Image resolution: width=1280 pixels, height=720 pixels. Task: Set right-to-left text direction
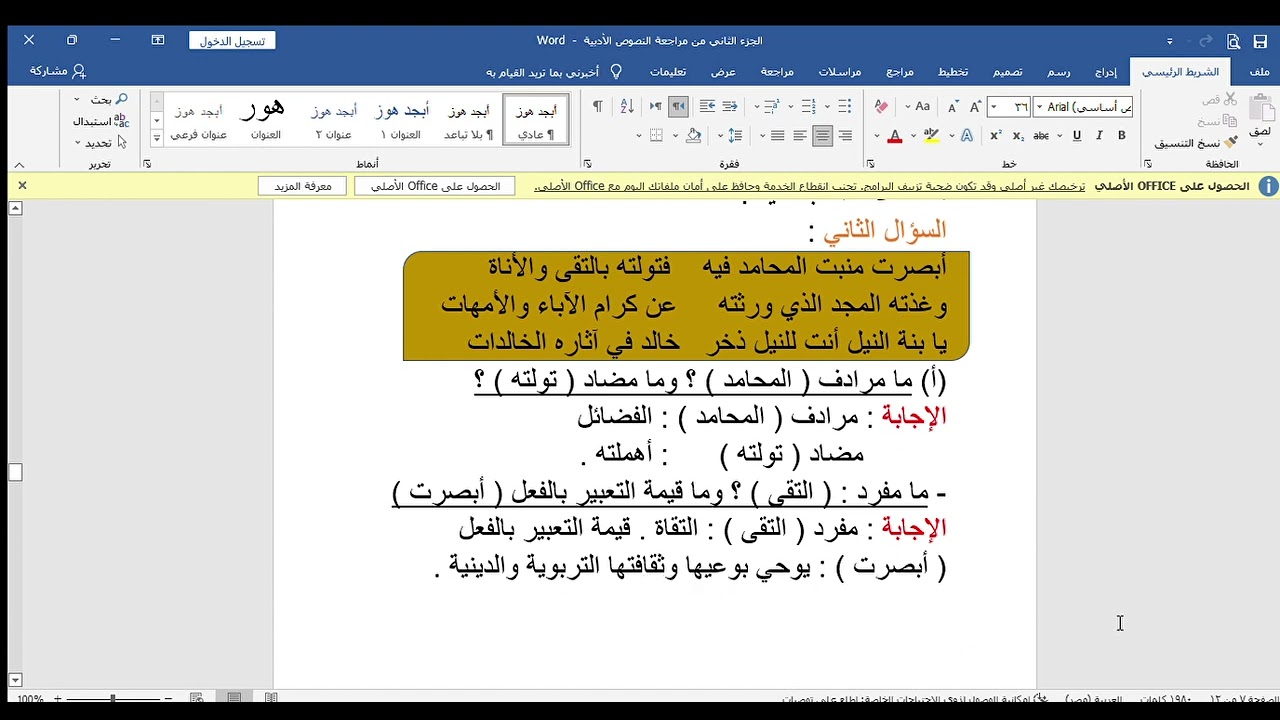(678, 106)
